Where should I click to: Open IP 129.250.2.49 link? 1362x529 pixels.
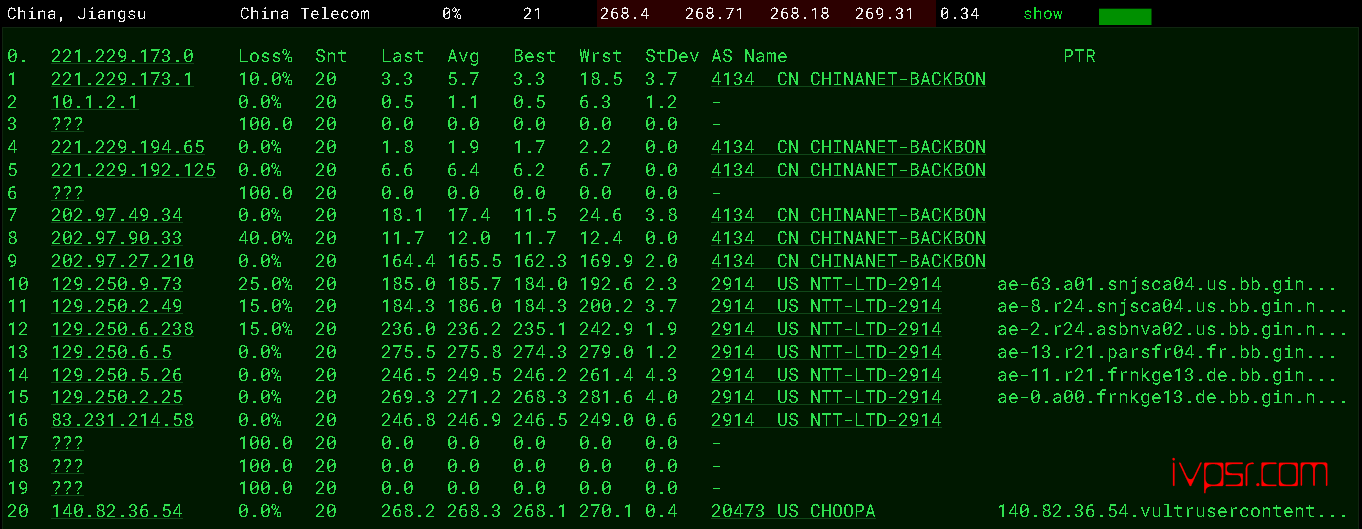[x=117, y=306]
